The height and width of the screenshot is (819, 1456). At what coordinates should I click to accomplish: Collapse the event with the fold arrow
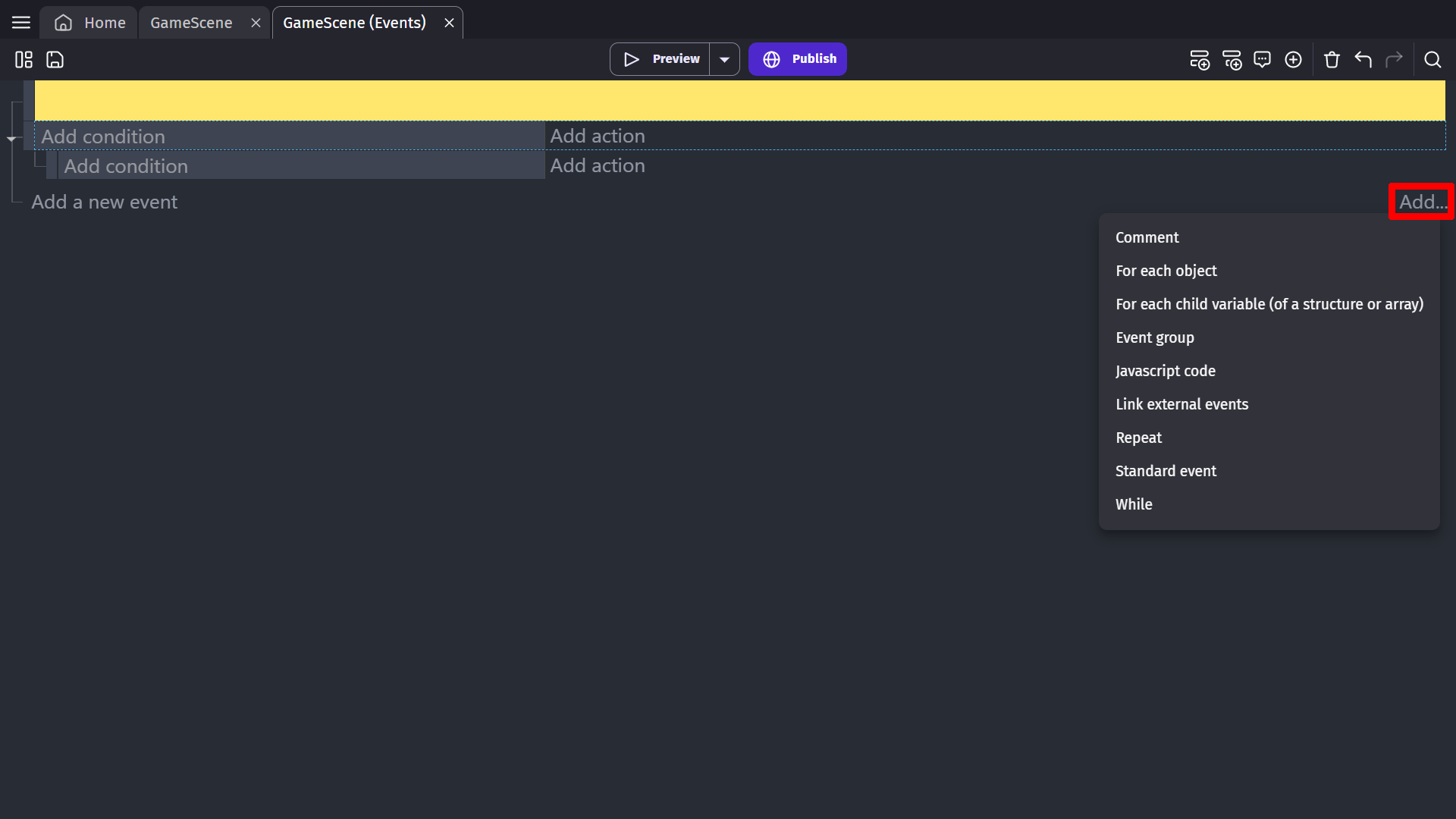[11, 139]
